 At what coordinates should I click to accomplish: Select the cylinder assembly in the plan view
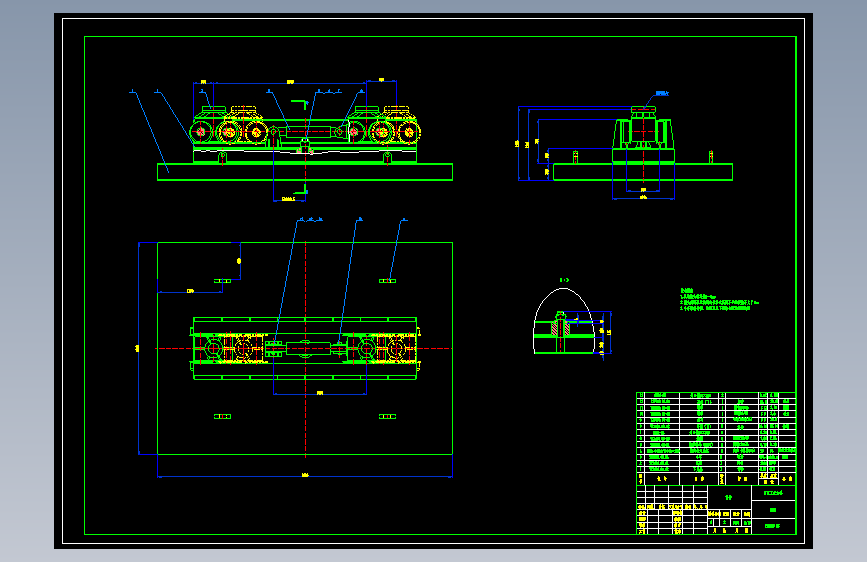307,349
